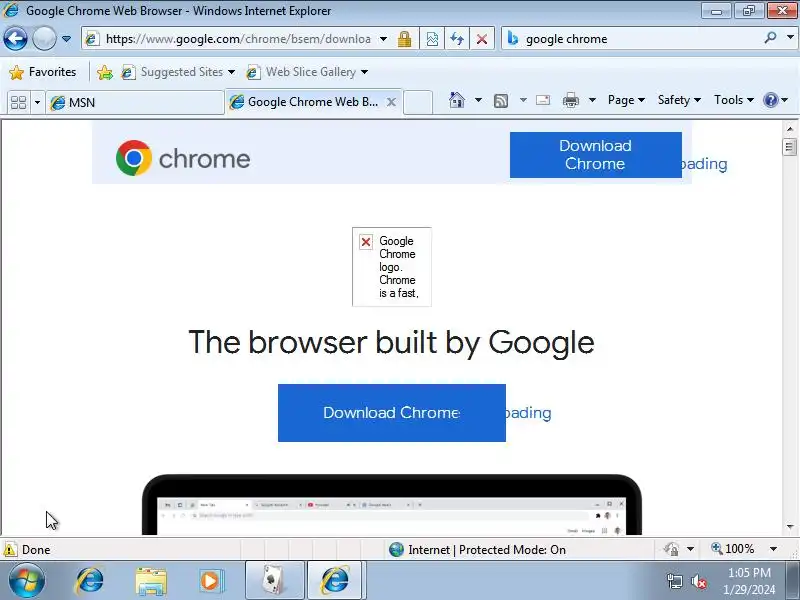
Task: Click the laptop browser preview image
Action: click(392, 505)
